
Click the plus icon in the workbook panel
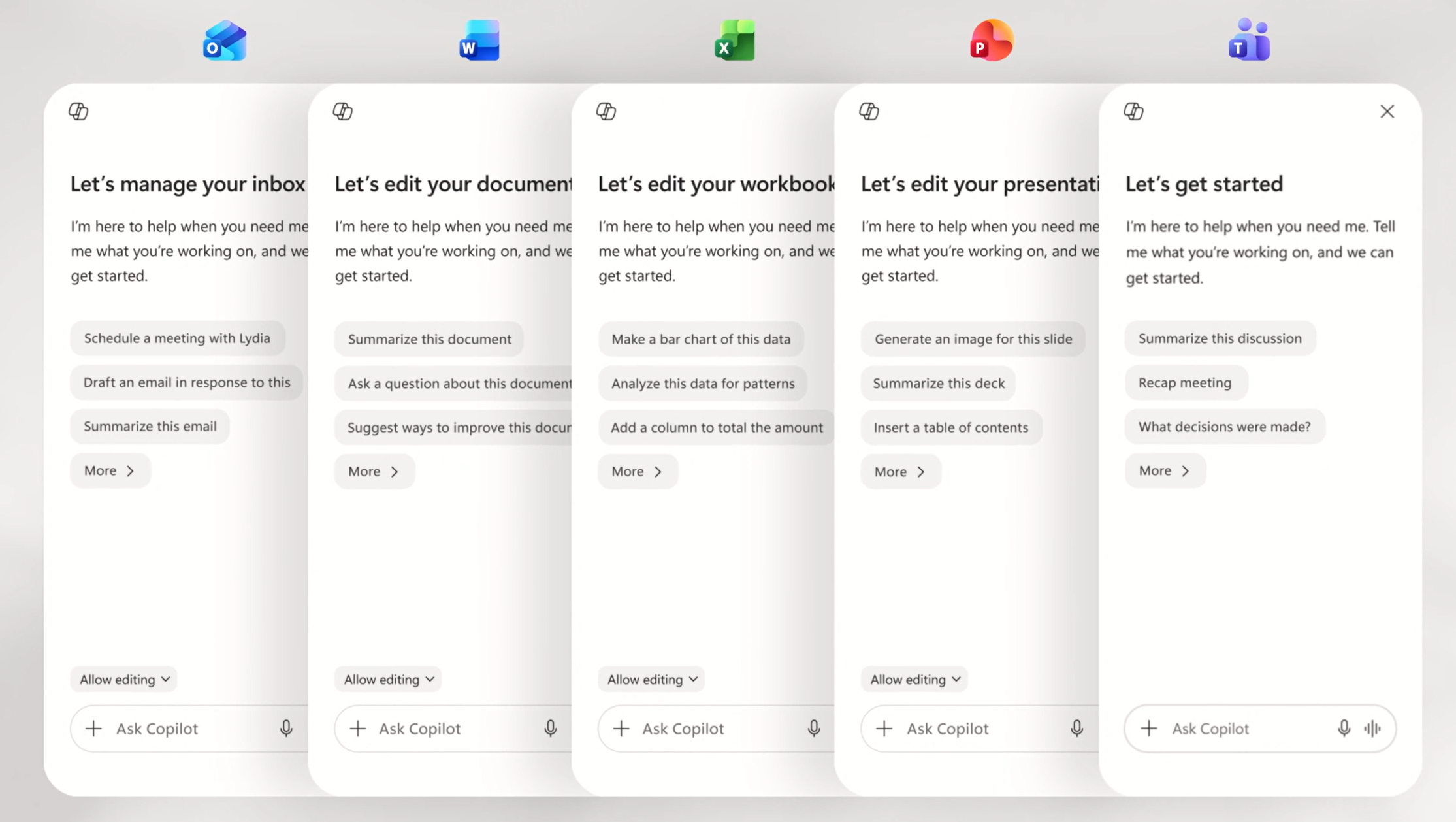click(x=622, y=728)
